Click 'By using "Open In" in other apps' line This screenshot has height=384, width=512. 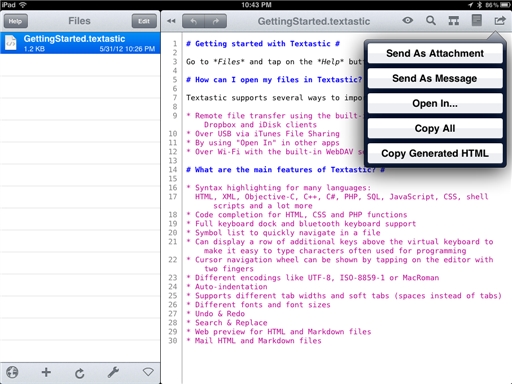[263, 143]
